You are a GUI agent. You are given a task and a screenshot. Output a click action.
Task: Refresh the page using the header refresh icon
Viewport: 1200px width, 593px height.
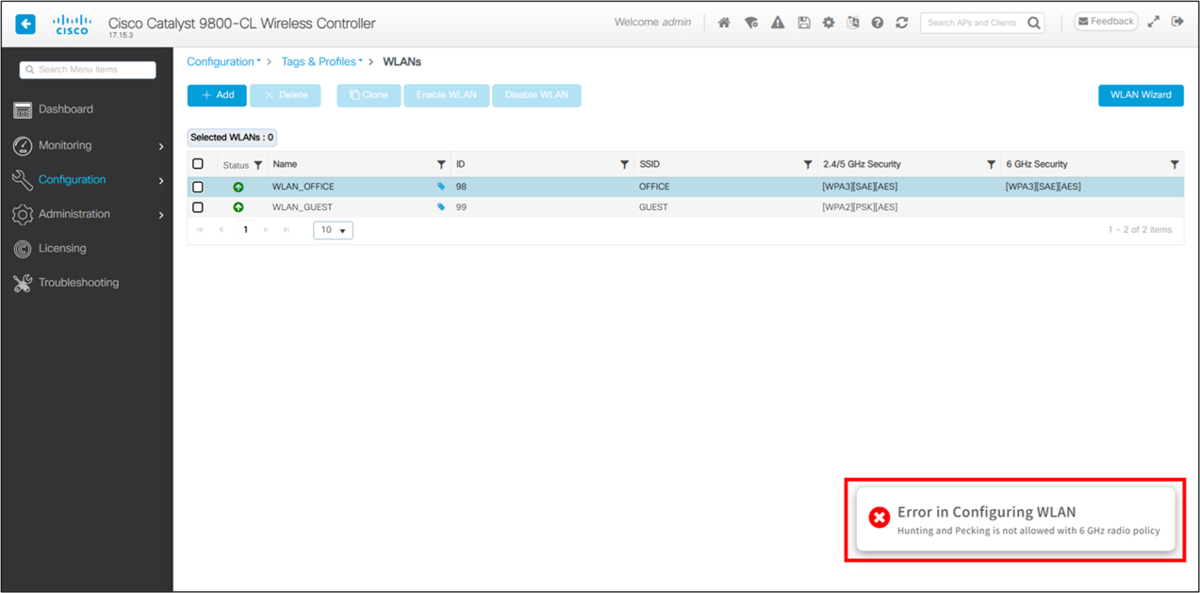(x=902, y=23)
